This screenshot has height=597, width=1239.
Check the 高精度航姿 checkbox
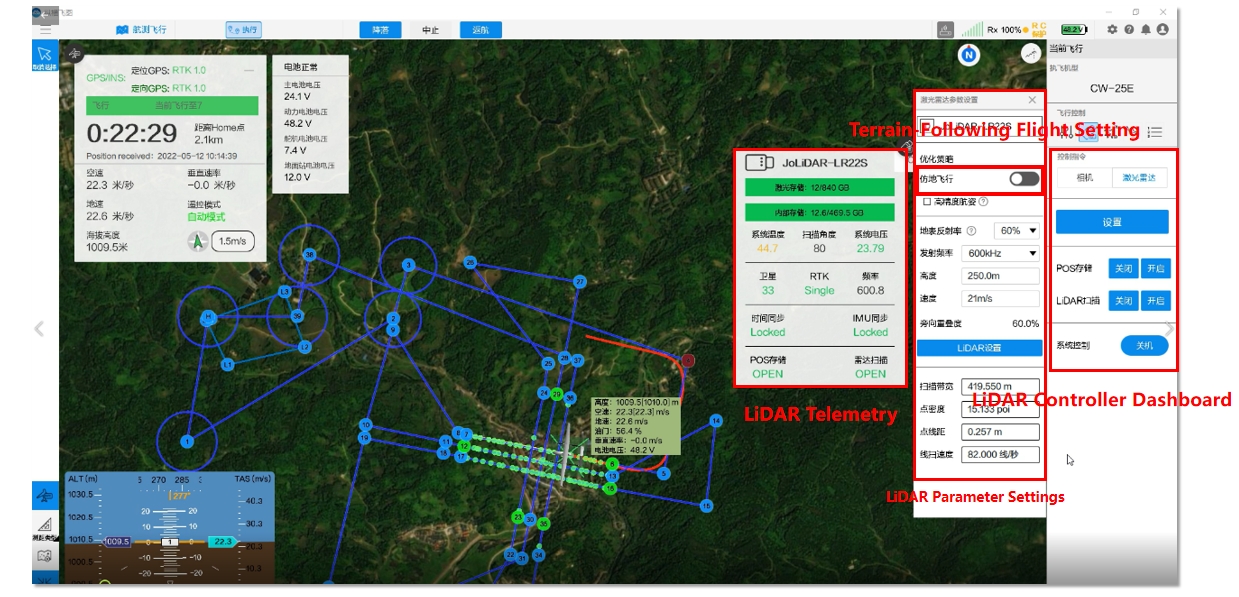pyautogui.click(x=927, y=202)
